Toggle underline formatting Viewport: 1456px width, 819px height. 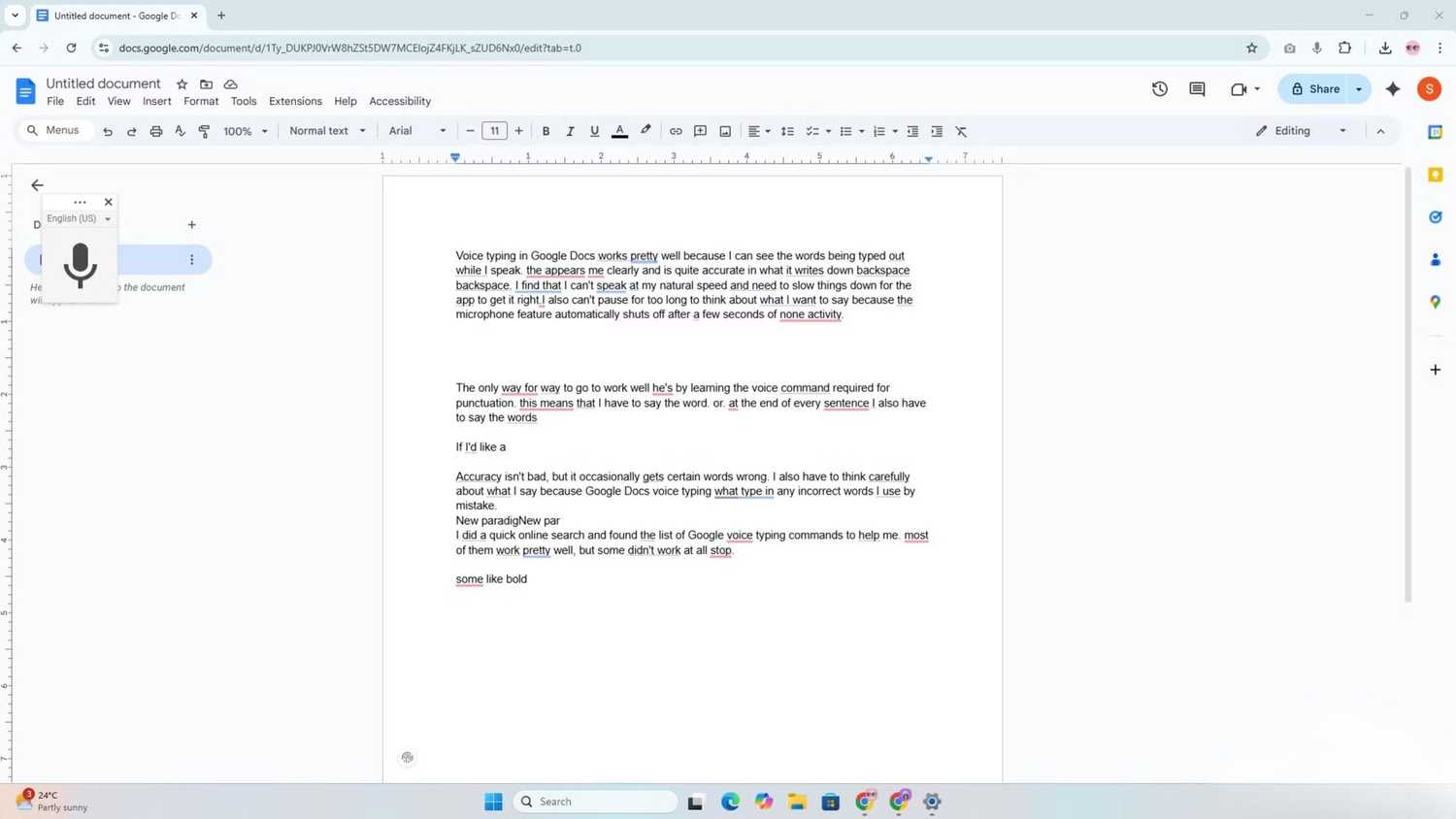coord(594,130)
